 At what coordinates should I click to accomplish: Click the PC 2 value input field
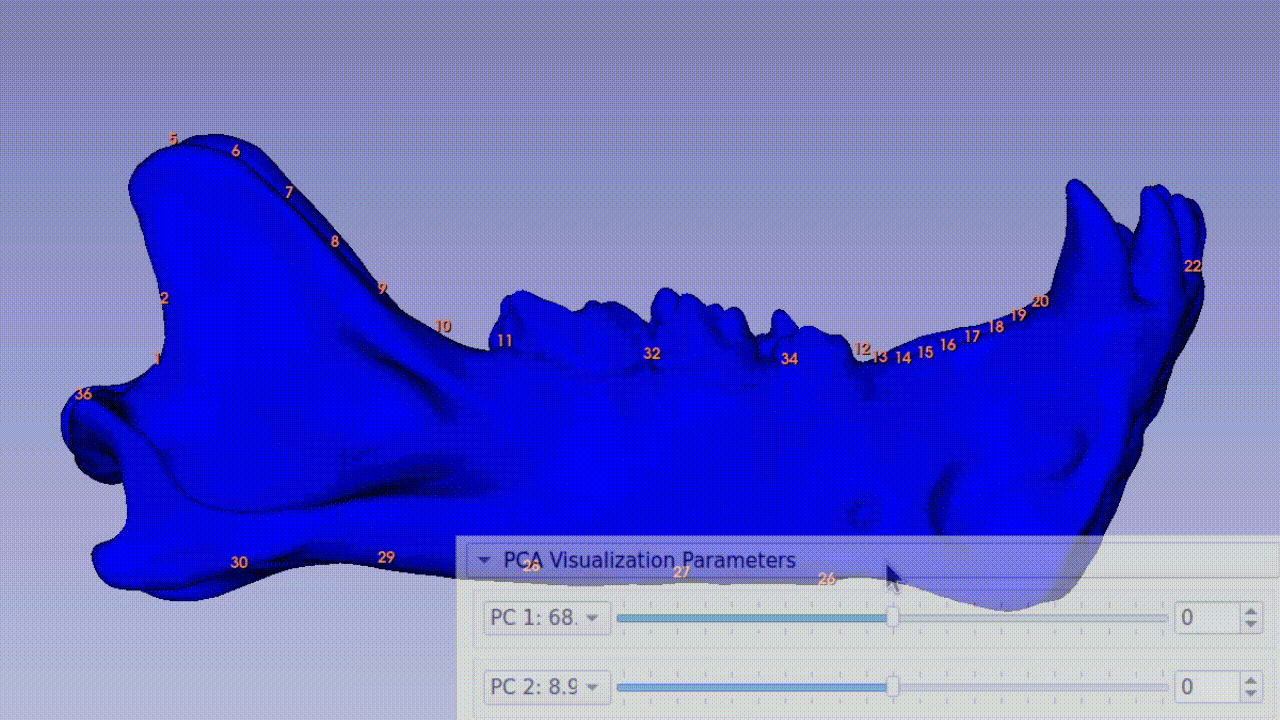(x=1205, y=687)
